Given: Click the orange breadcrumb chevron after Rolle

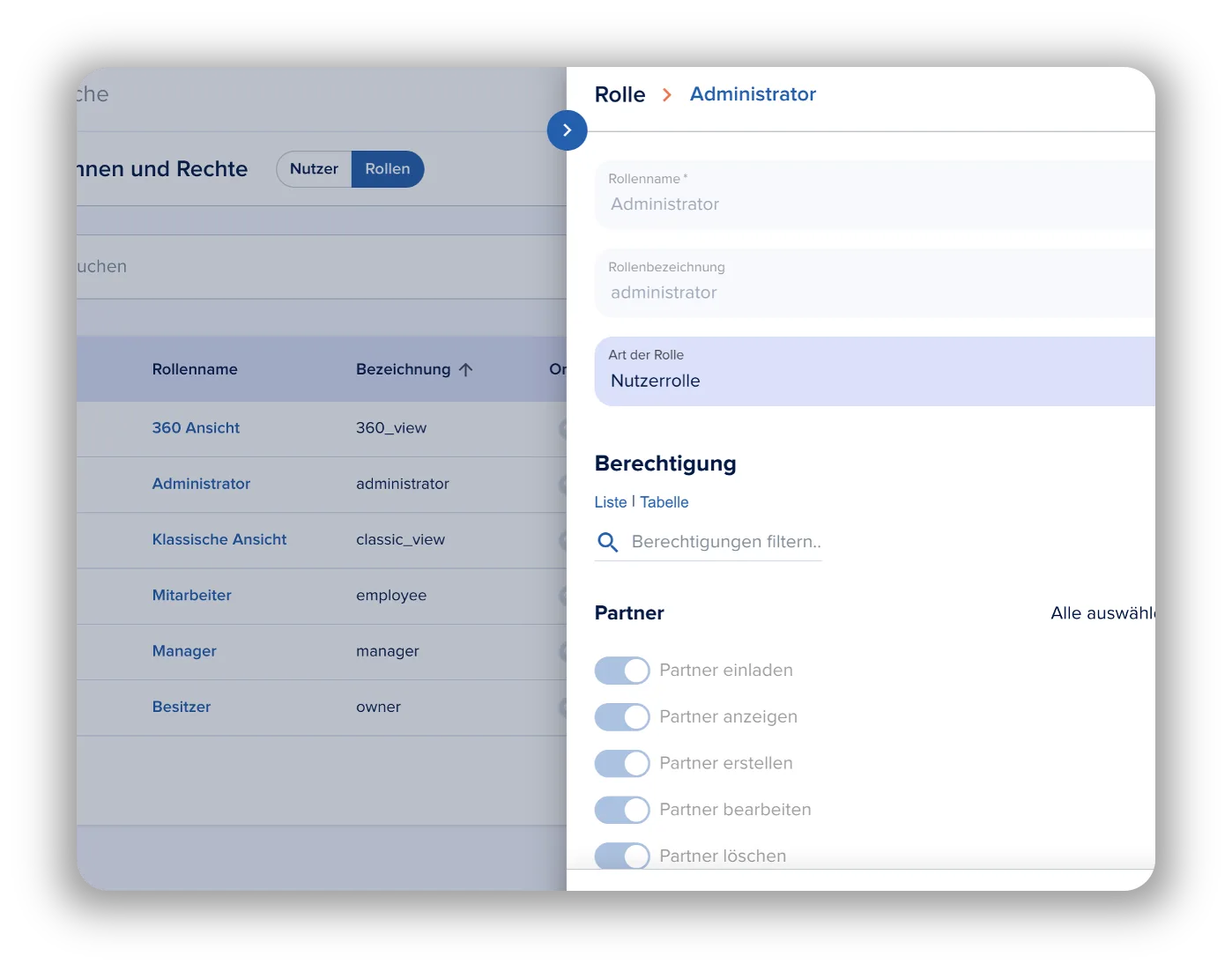Looking at the screenshot, I should pos(667,95).
